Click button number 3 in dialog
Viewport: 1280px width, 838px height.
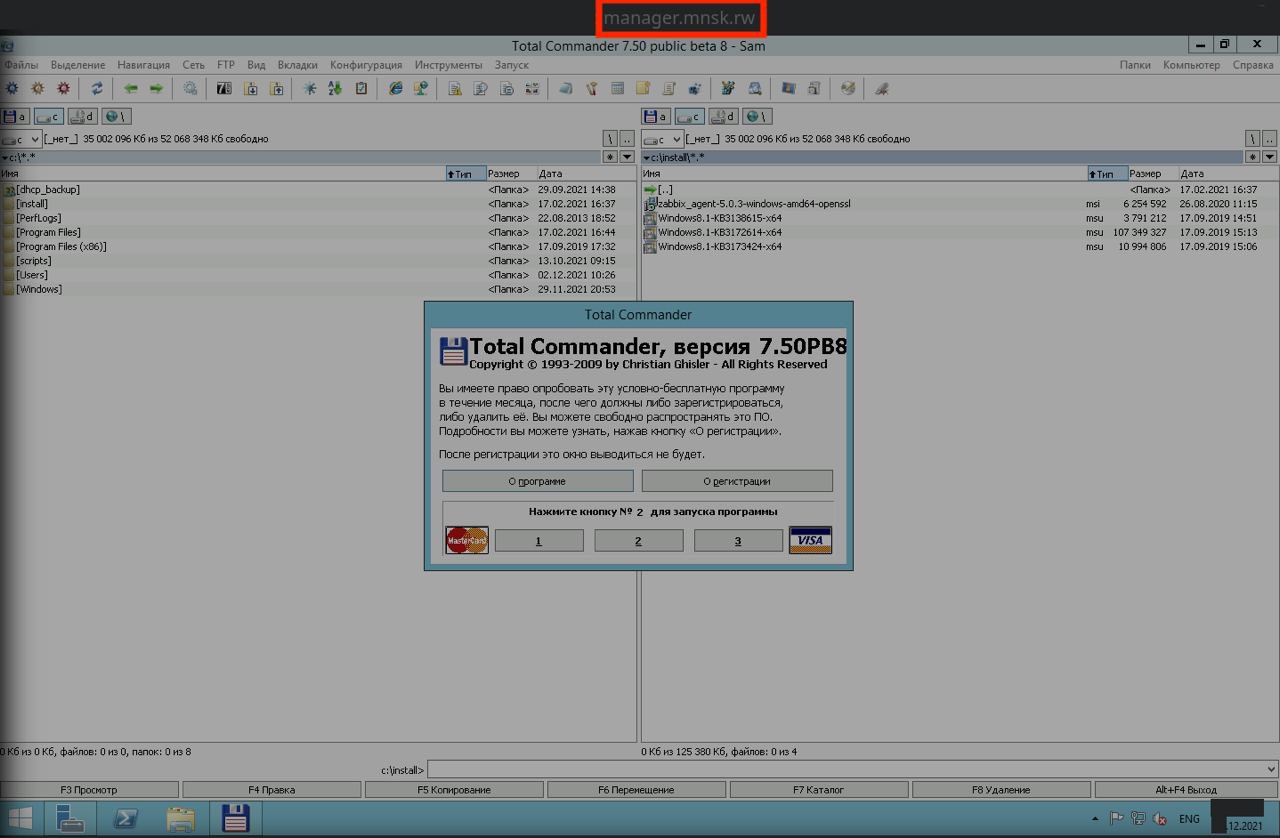click(738, 541)
